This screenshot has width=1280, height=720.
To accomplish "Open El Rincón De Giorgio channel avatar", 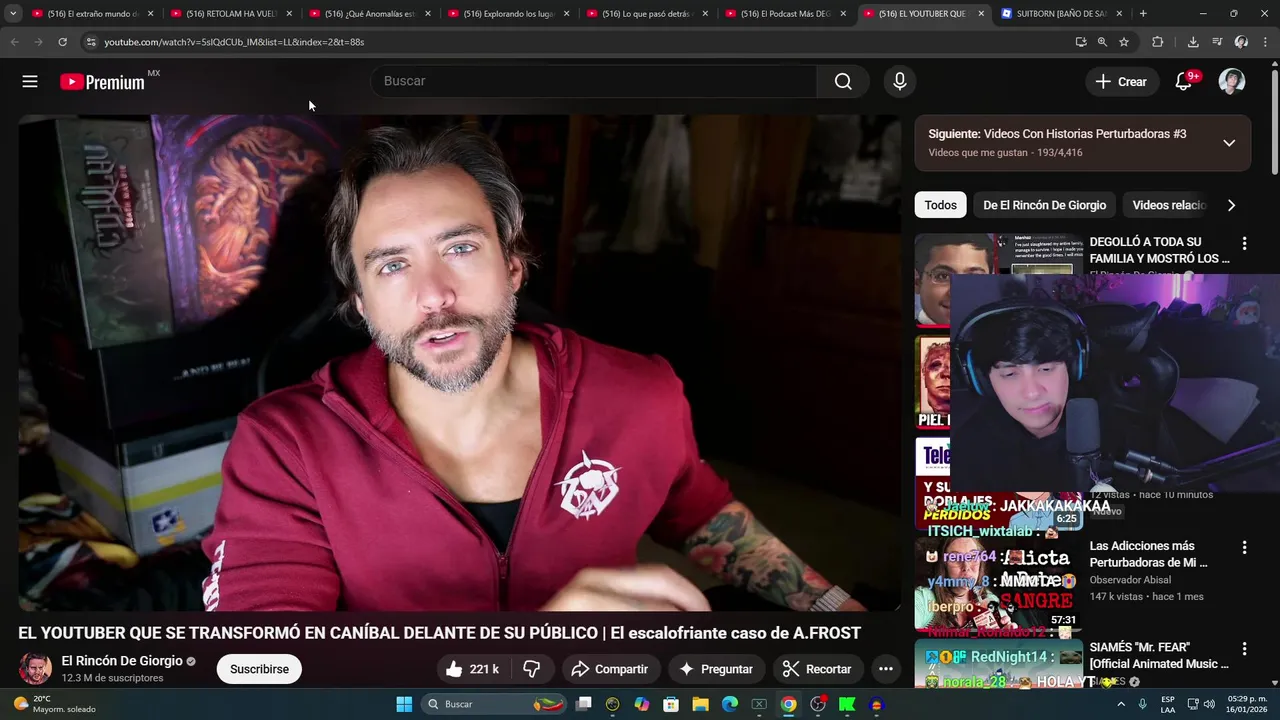I will (36, 669).
